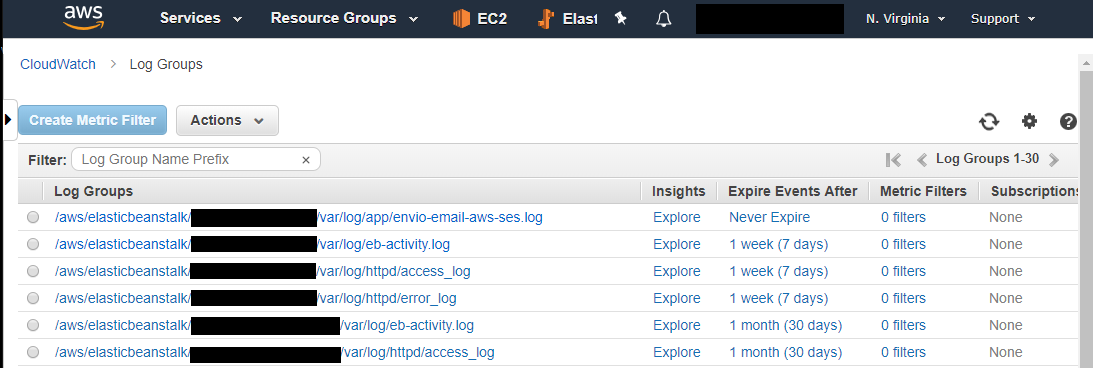Open the Support menu
The width and height of the screenshot is (1093, 368).
[x=1002, y=19]
